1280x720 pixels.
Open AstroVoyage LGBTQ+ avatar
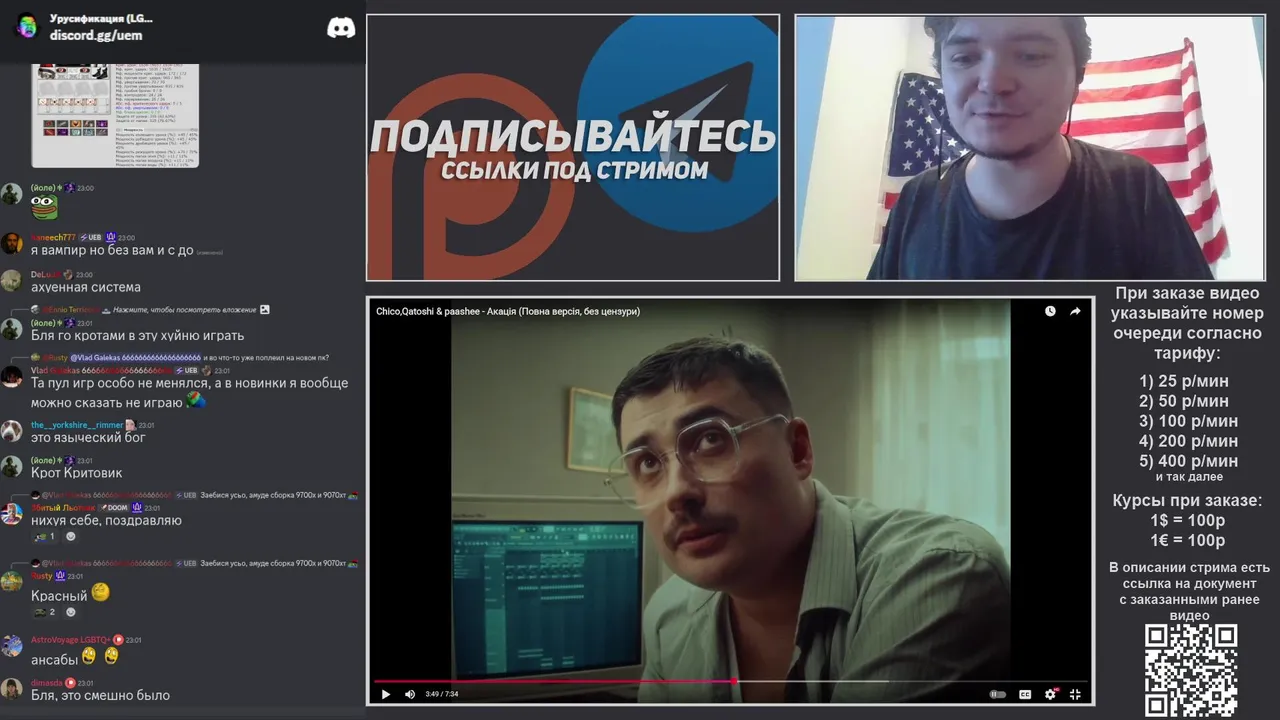coord(11,646)
